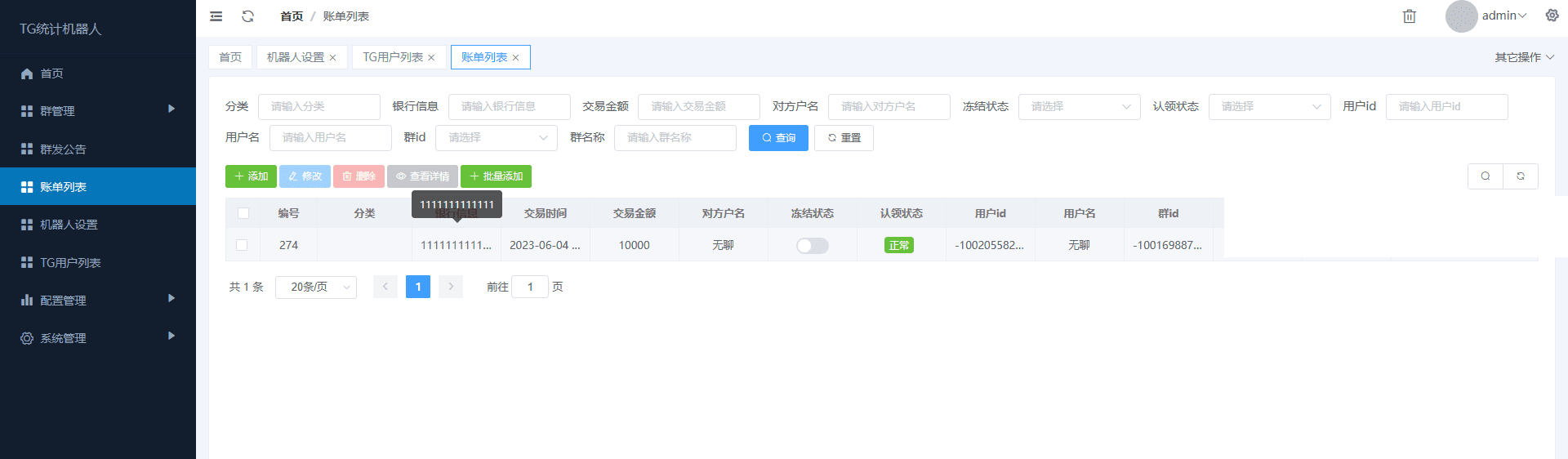Screen dimensions: 1568x459
Task: Click the search toggle icon above the table
Action: point(1485,176)
